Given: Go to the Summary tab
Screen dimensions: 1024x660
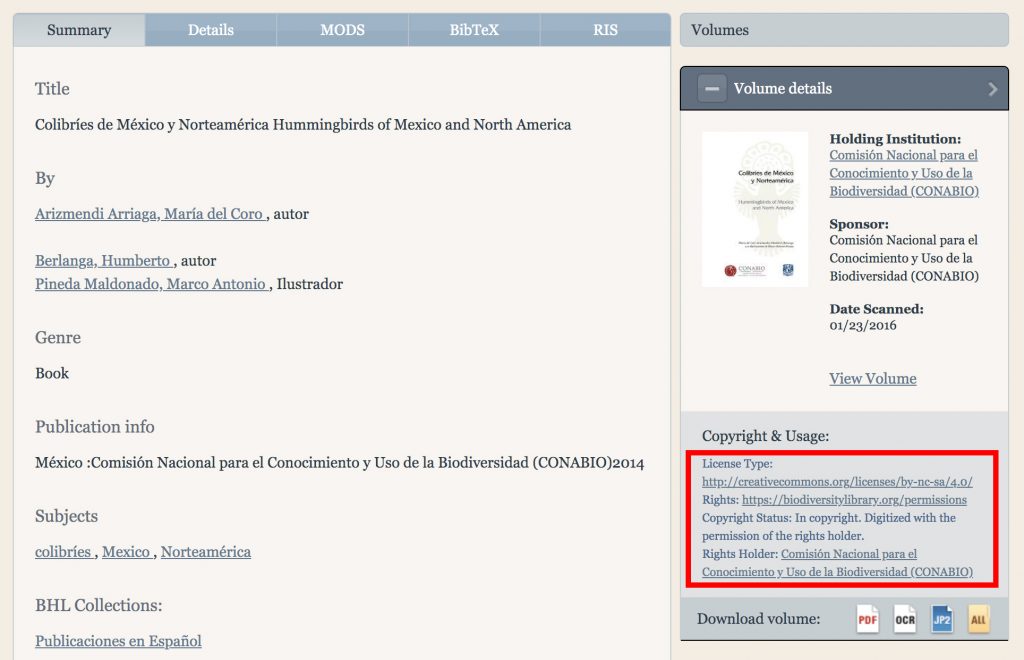Looking at the screenshot, I should [x=79, y=30].
